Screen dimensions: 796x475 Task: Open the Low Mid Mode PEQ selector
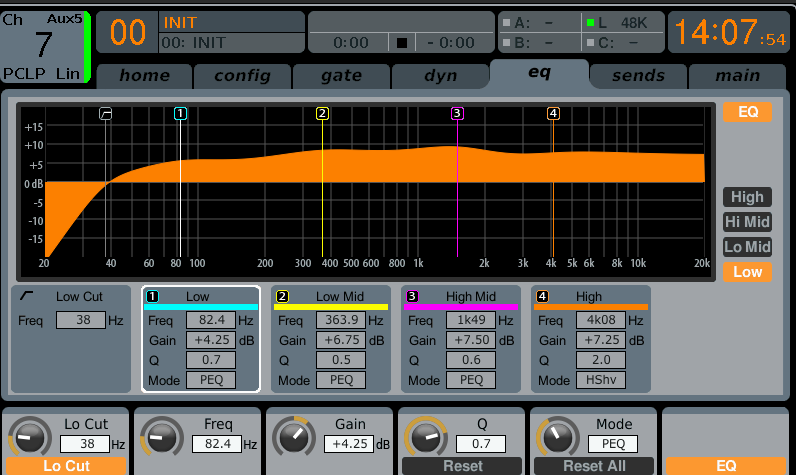pos(341,380)
